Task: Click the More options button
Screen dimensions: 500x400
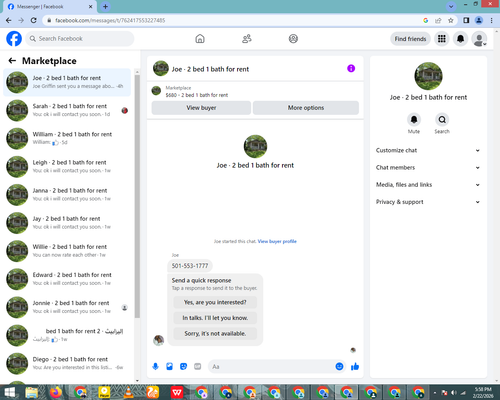Action: pyautogui.click(x=306, y=108)
